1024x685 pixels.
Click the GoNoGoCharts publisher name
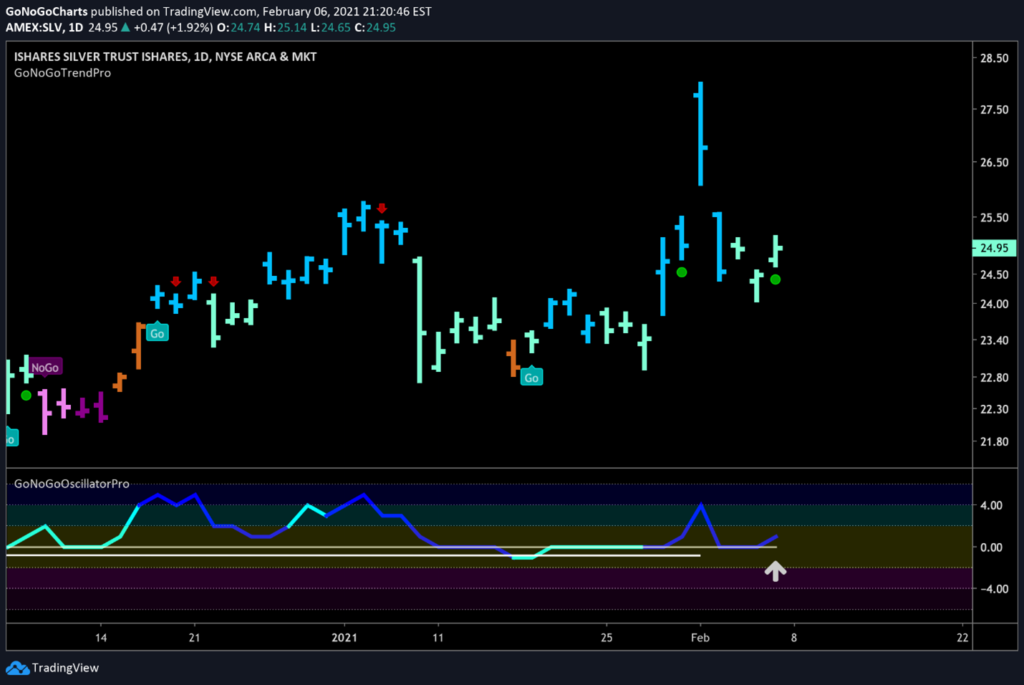[x=46, y=12]
